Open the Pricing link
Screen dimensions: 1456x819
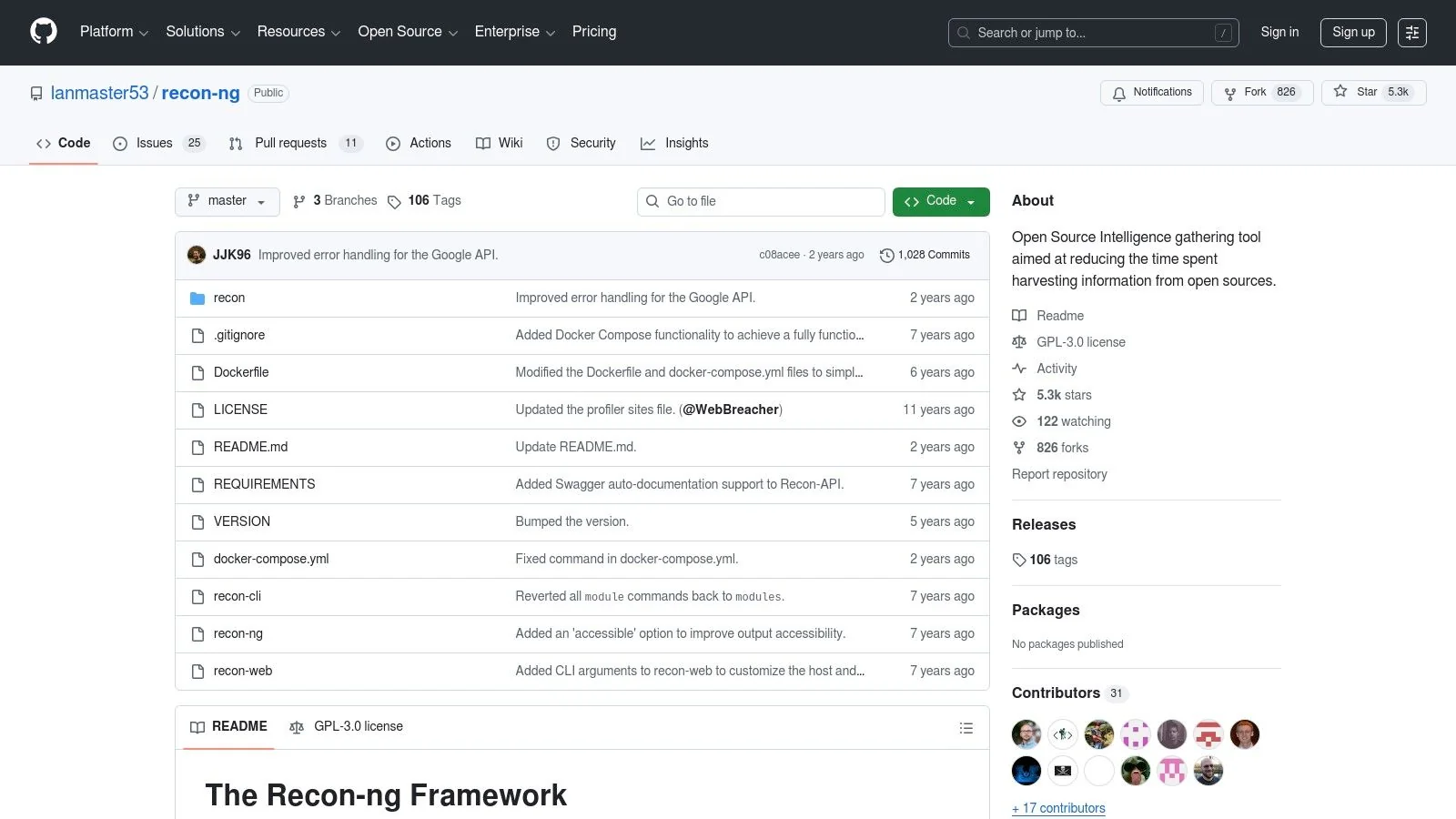594,32
